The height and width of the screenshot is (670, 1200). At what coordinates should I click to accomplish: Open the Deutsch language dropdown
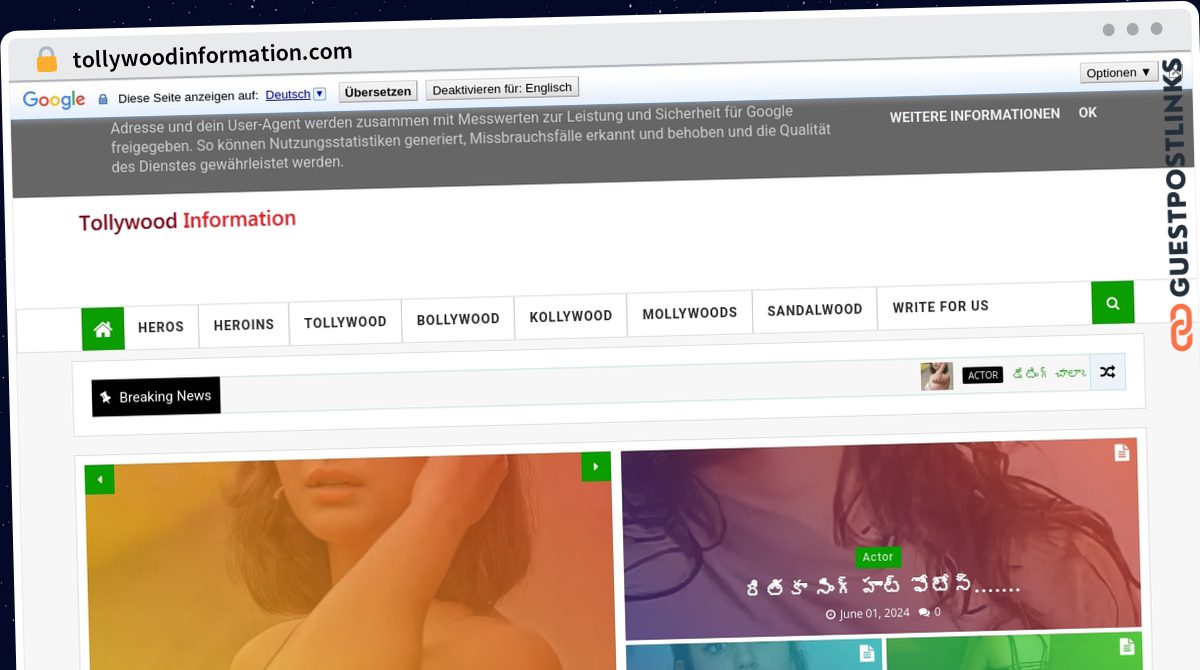click(295, 94)
